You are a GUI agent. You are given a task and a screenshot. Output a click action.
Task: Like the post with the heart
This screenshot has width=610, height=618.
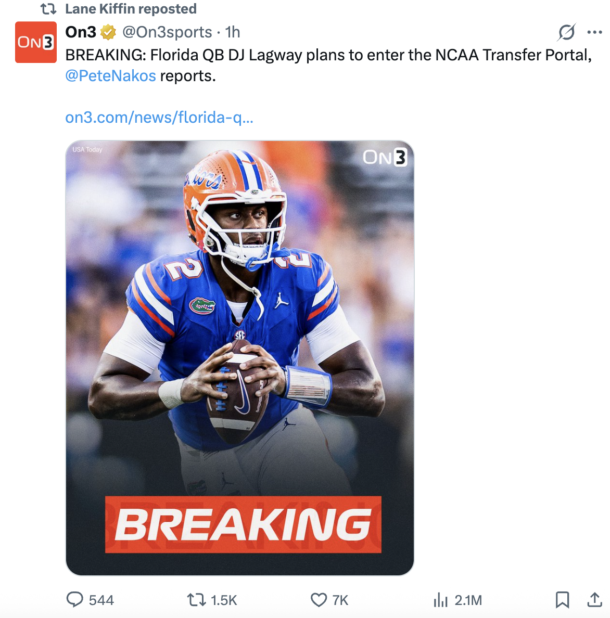click(x=318, y=600)
